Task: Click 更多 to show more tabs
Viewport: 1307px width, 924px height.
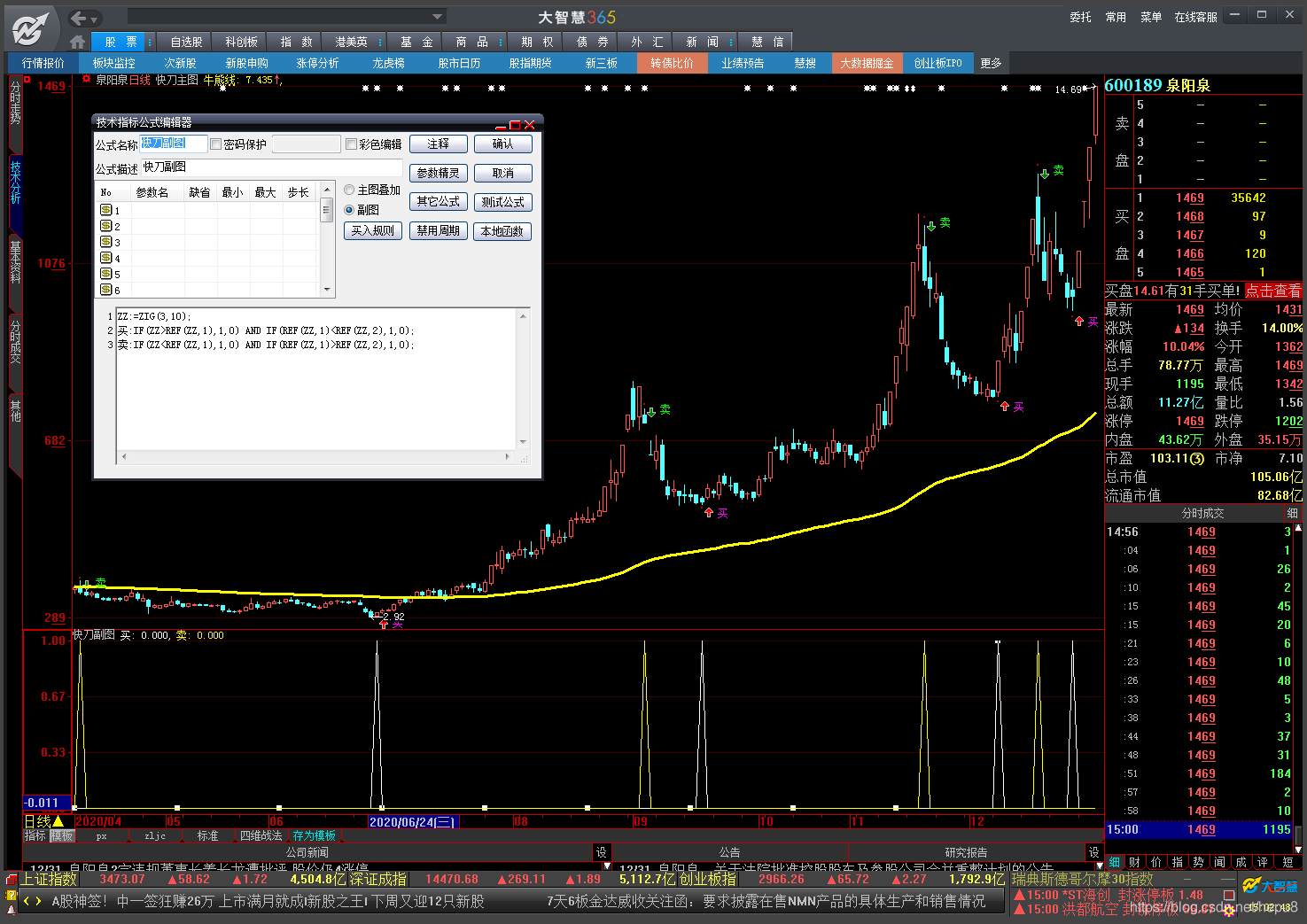Action: [992, 63]
